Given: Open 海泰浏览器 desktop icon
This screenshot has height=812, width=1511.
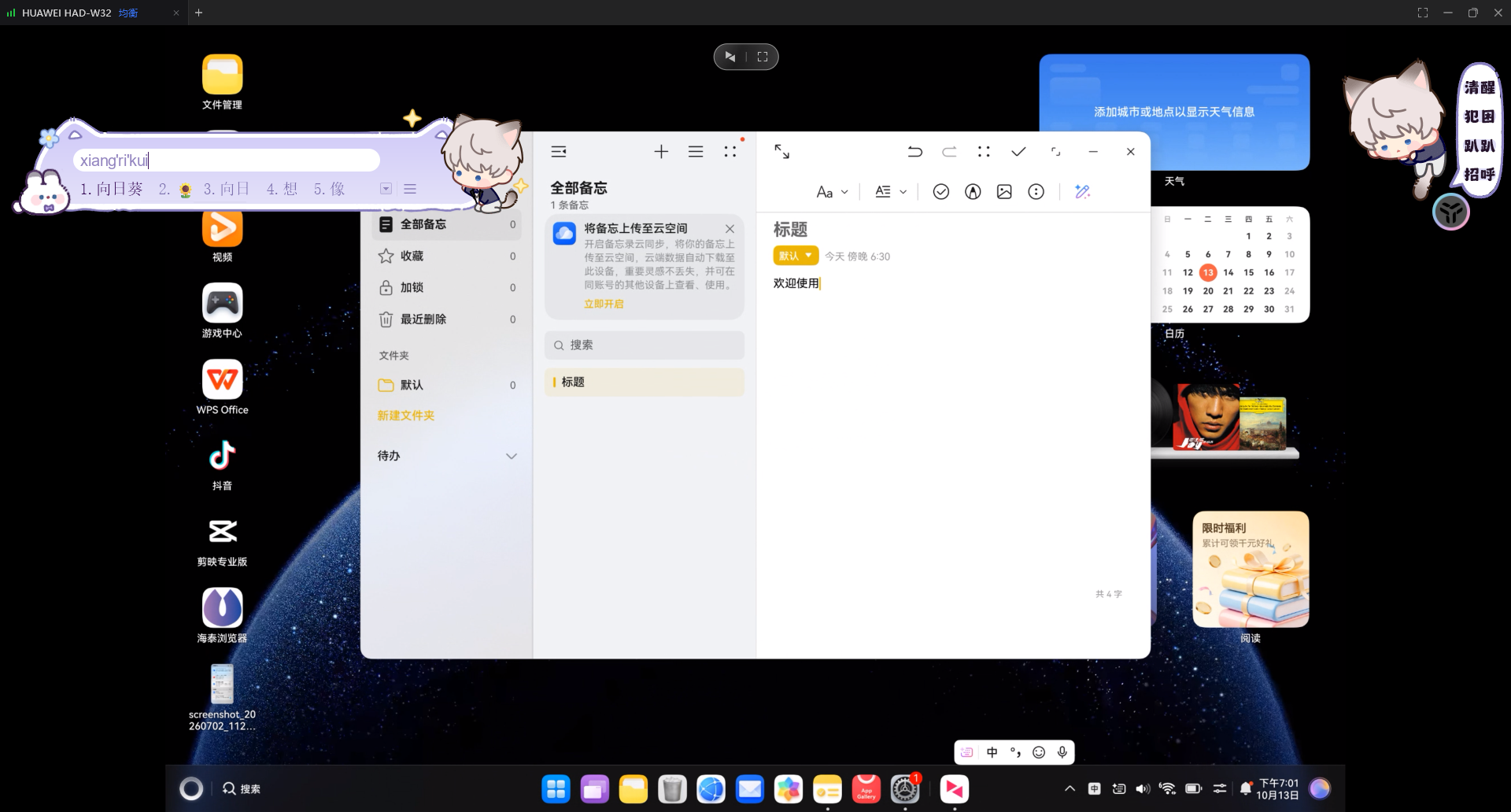Looking at the screenshot, I should 222,616.
